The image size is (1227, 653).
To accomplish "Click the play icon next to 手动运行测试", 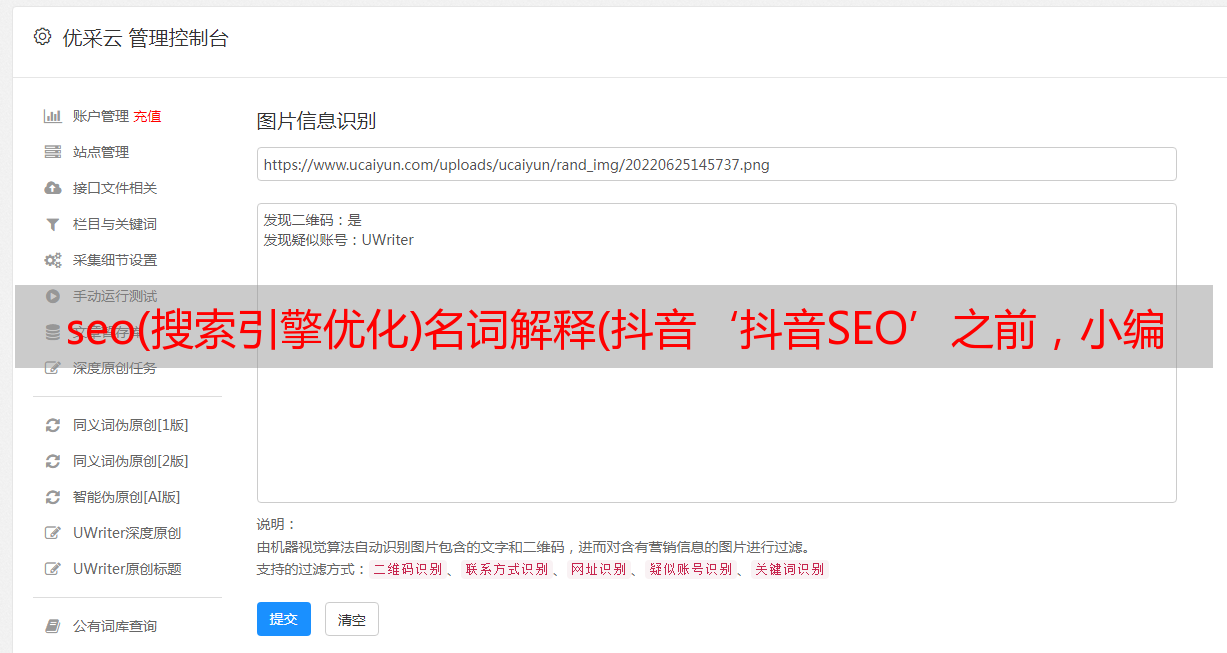I will (x=53, y=296).
